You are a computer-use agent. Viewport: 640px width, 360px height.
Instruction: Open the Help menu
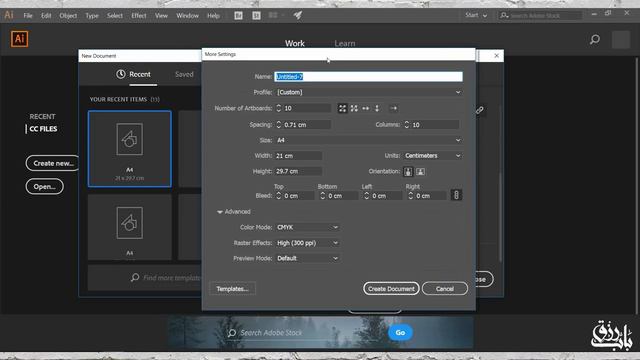click(x=213, y=16)
